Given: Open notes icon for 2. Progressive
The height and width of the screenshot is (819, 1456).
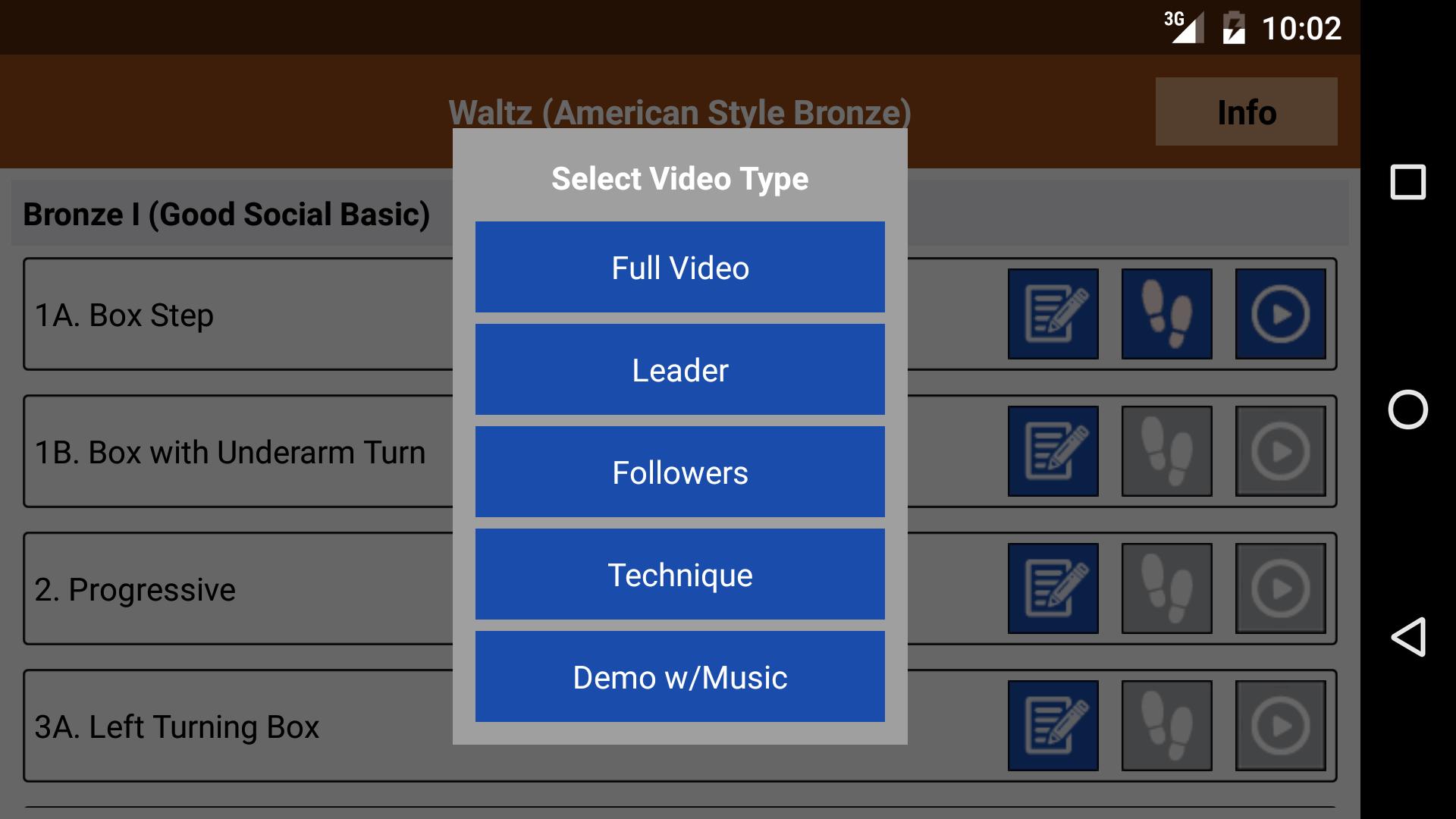Looking at the screenshot, I should 1053,588.
